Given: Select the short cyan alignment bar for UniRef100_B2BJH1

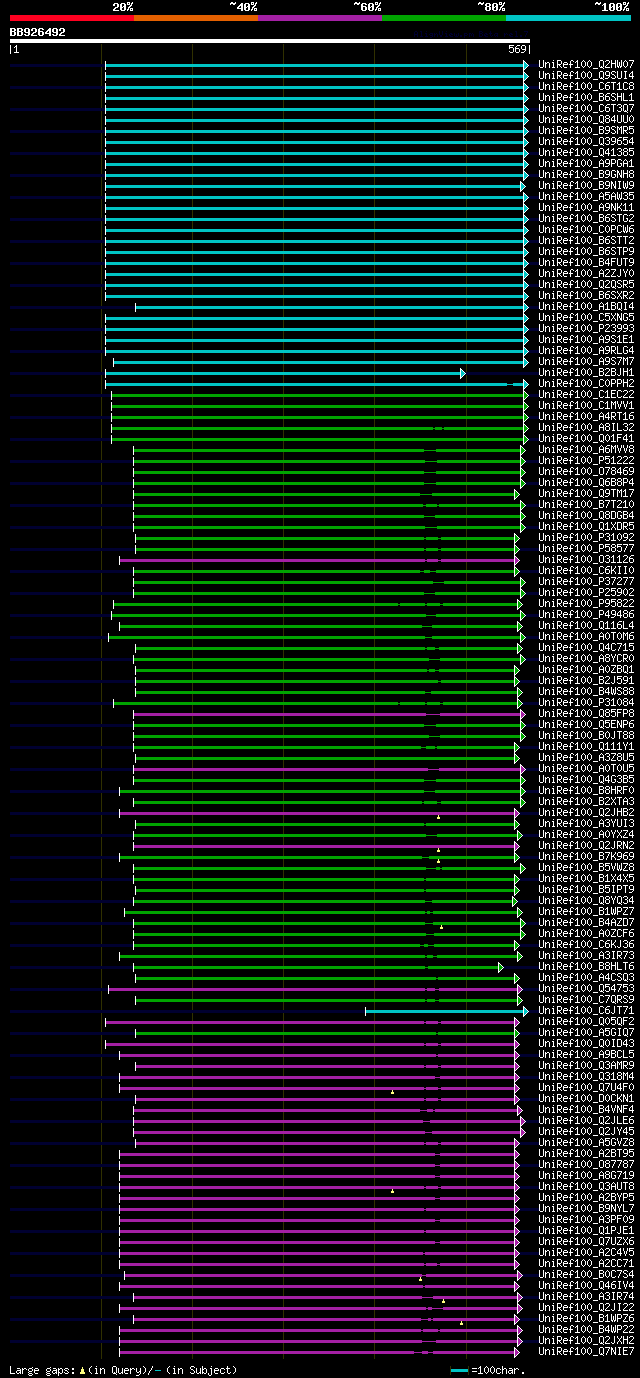Looking at the screenshot, I should click(x=285, y=373).
